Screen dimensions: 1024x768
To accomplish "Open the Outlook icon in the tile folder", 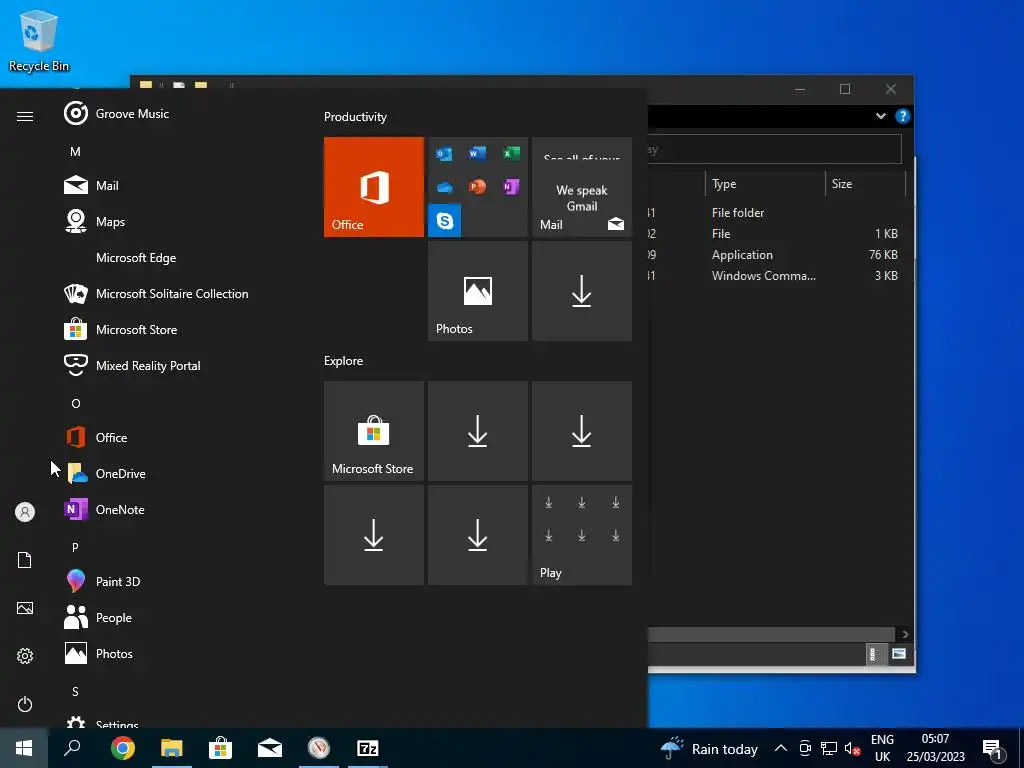I will pos(444,153).
